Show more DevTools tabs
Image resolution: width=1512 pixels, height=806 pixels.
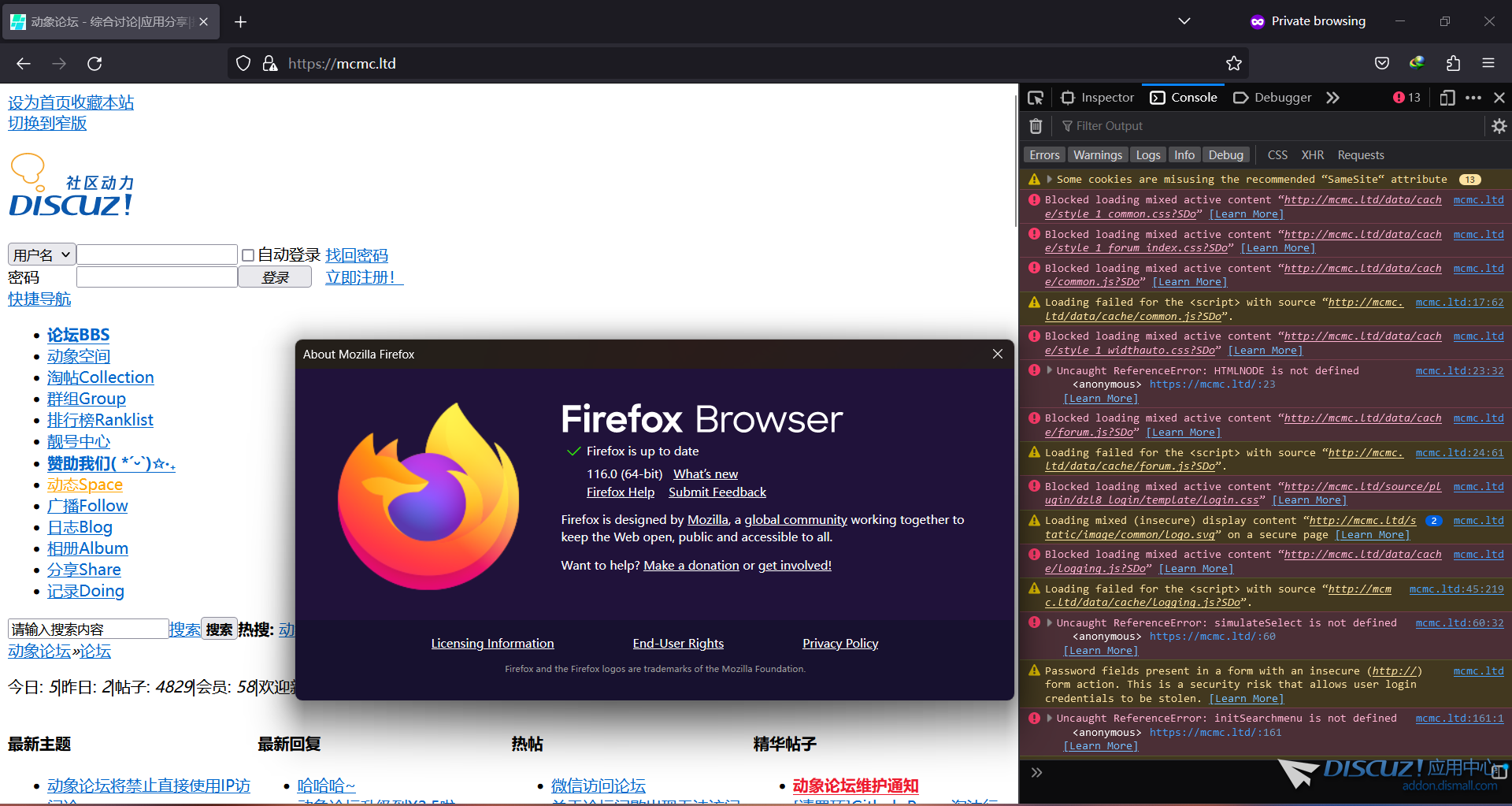pyautogui.click(x=1332, y=98)
